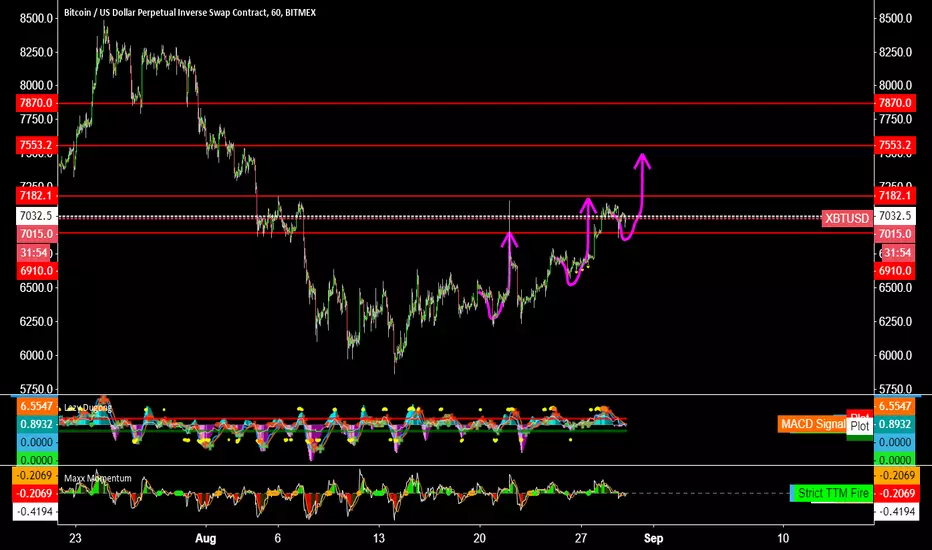The width and height of the screenshot is (932, 550).
Task: Click 6500.0 on the left price scale
Action: (x=36, y=287)
